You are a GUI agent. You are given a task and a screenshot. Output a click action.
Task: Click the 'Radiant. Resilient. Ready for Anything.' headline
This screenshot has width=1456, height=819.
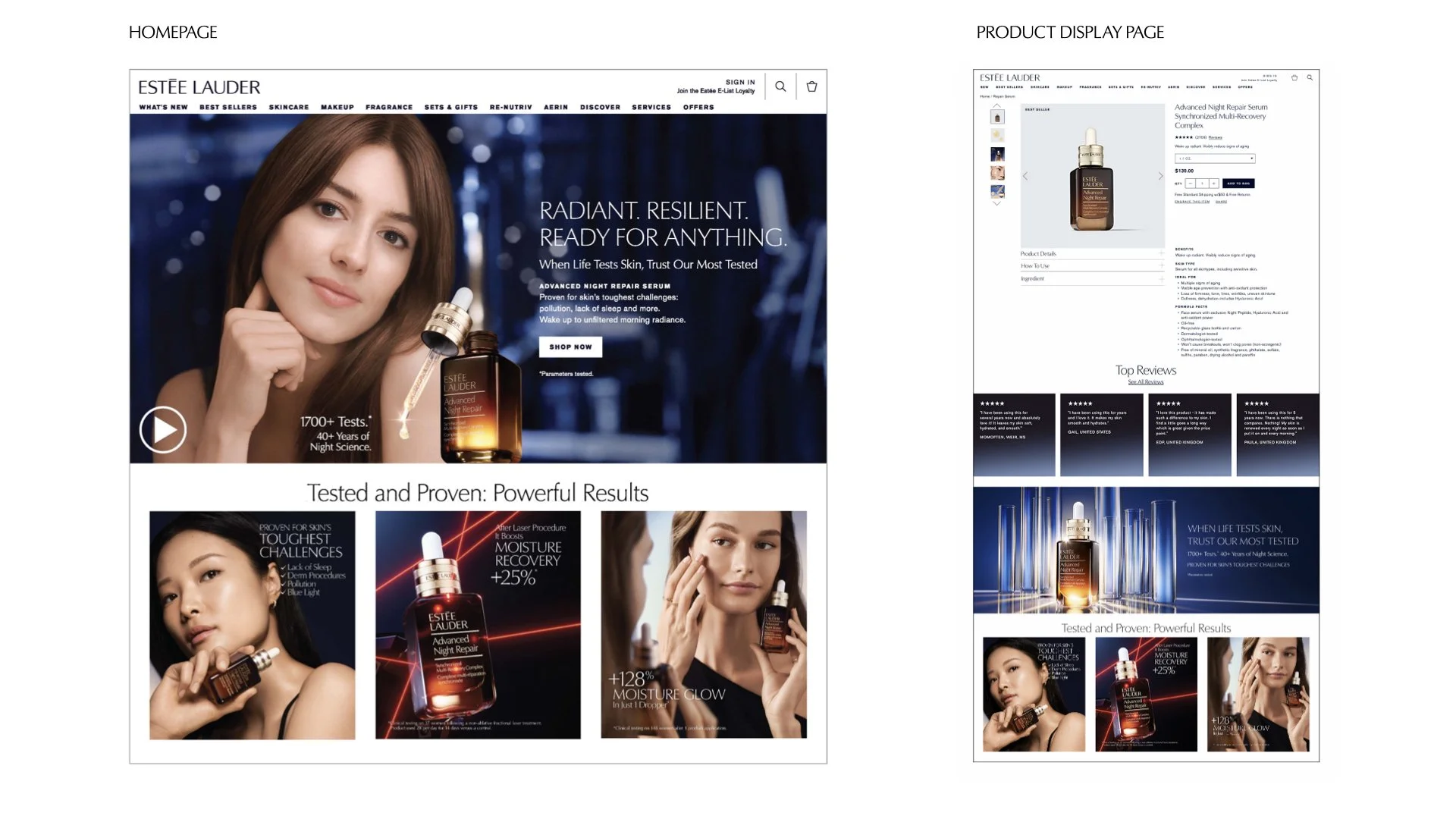point(663,224)
